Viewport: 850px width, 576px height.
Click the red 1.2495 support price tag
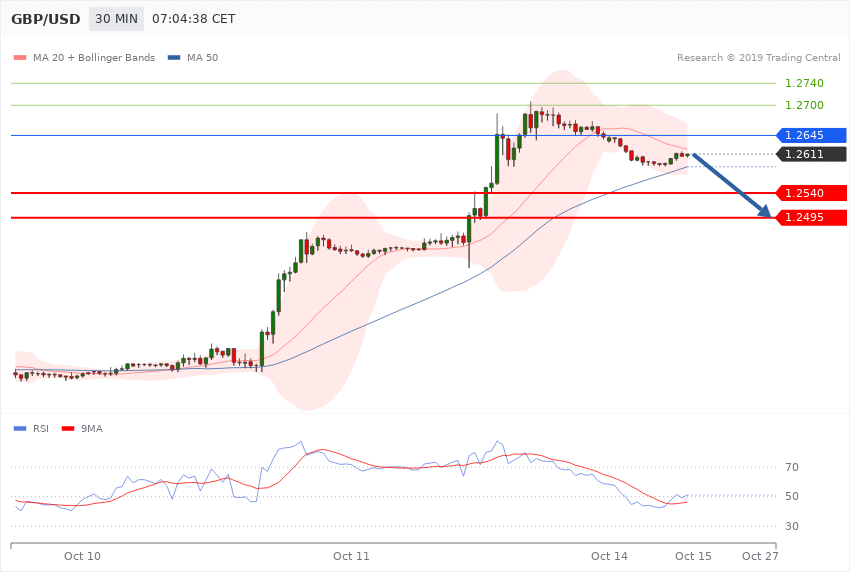[812, 217]
